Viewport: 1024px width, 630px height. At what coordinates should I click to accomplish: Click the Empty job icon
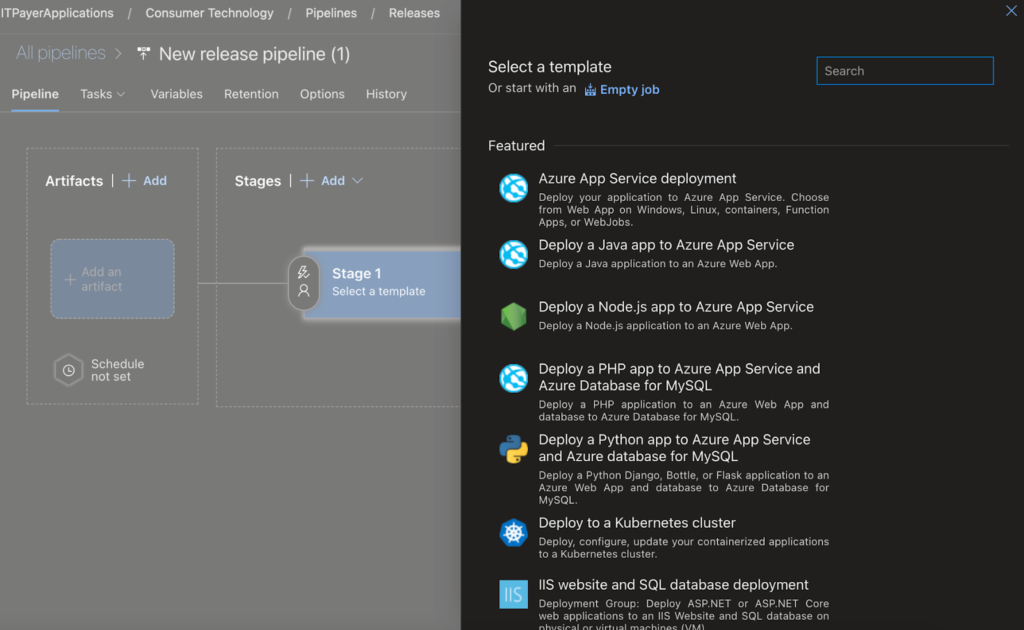click(x=590, y=90)
